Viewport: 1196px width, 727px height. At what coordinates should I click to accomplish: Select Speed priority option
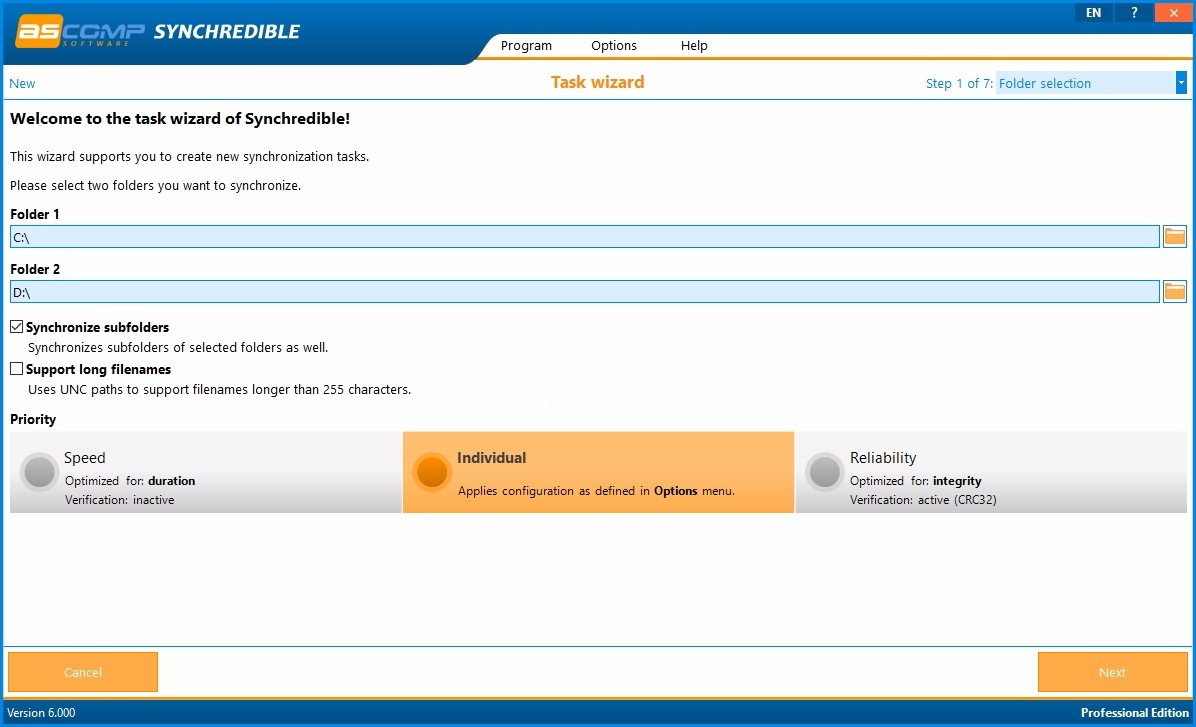[206, 472]
